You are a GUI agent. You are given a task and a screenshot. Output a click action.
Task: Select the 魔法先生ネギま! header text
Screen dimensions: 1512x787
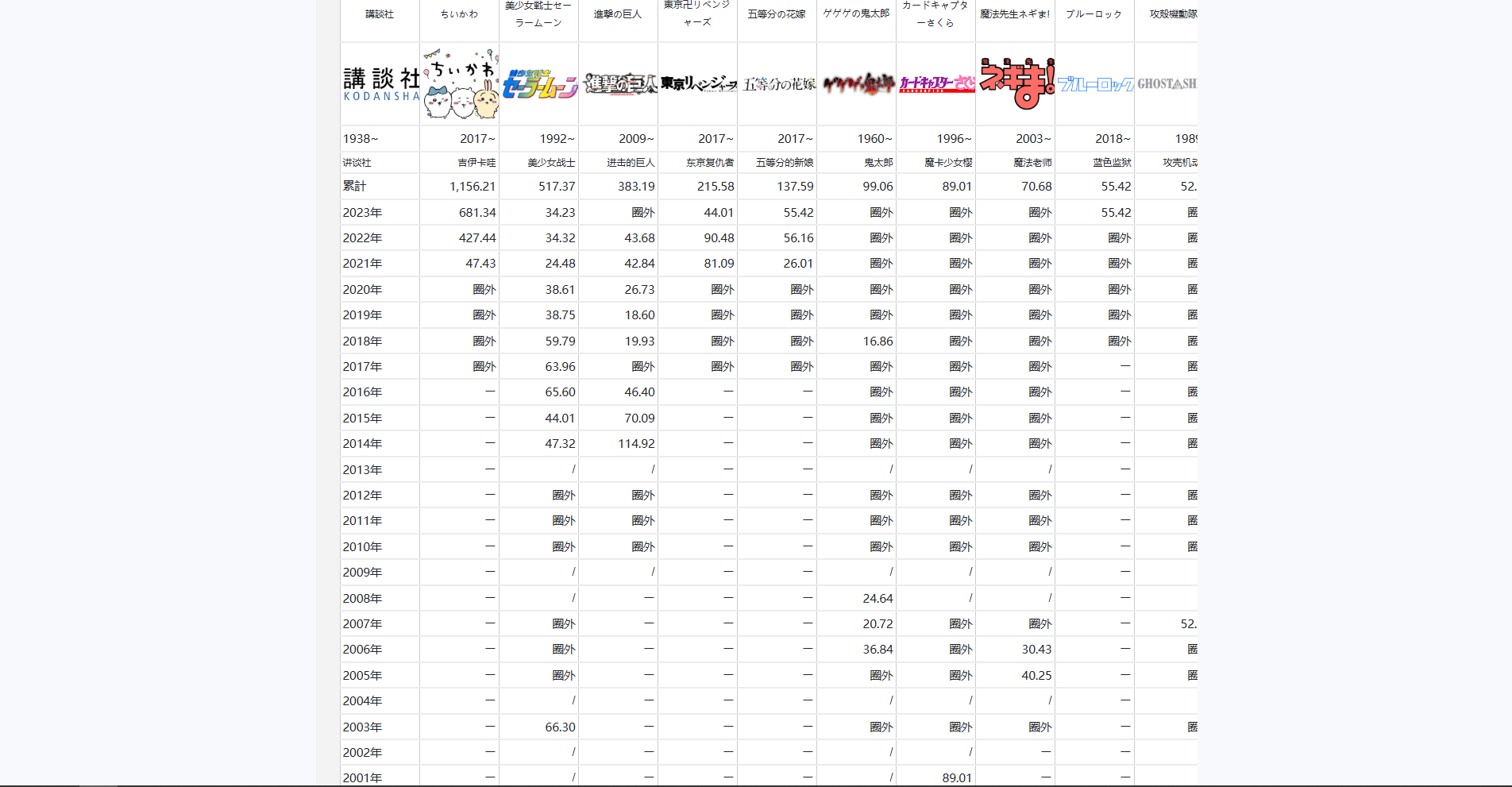point(1015,14)
